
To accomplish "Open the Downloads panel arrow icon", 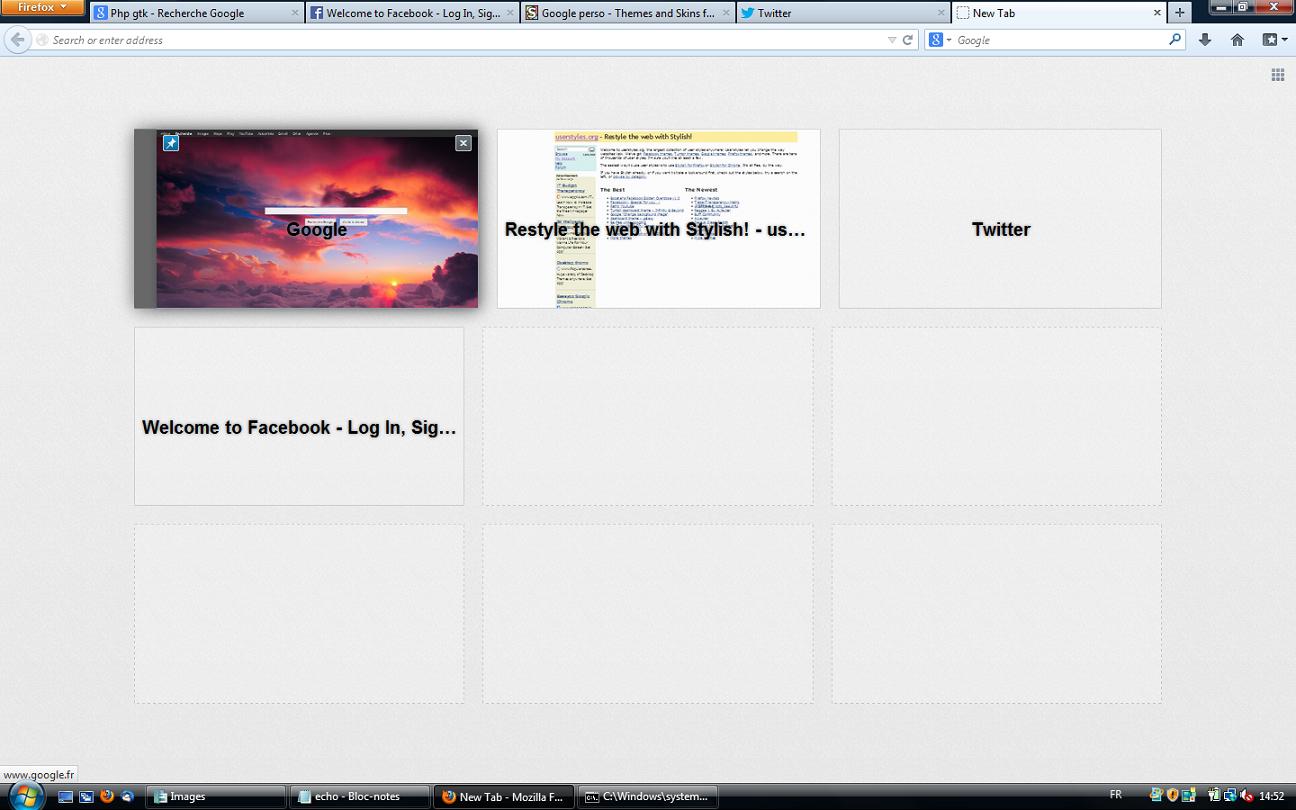I will [1205, 39].
